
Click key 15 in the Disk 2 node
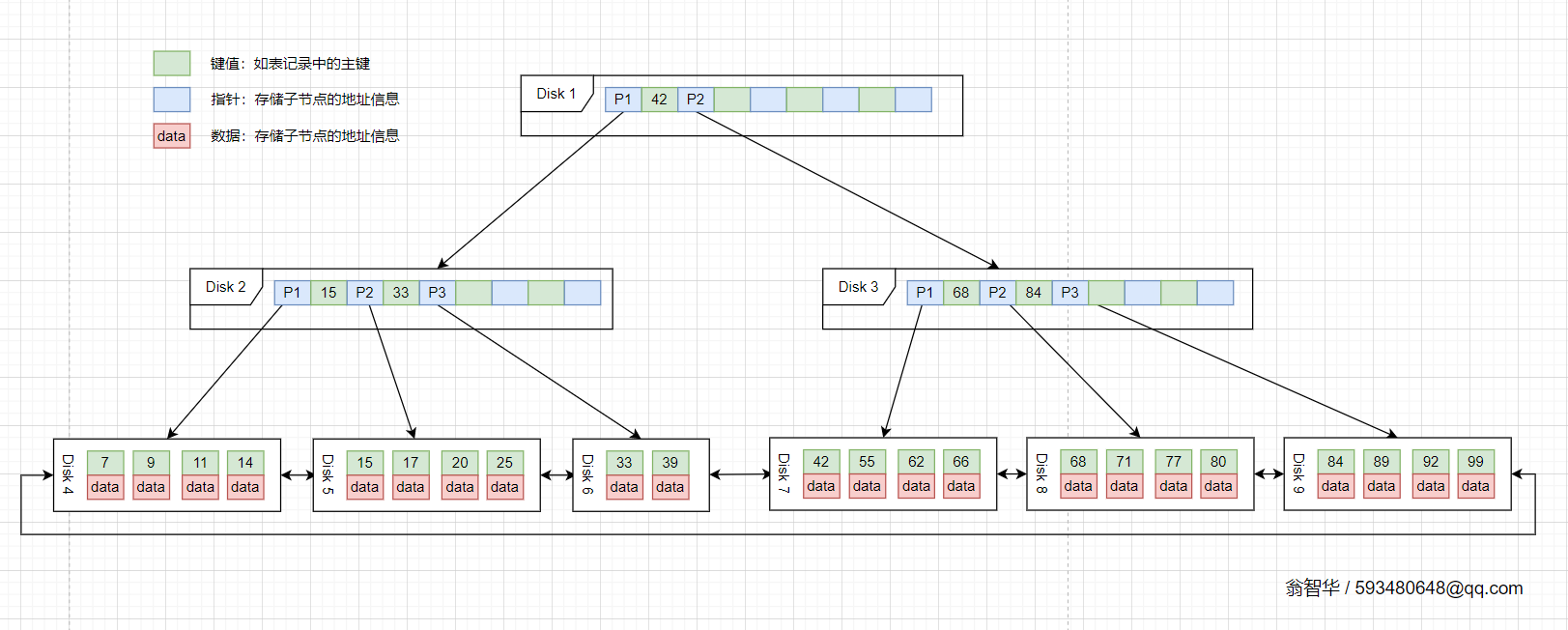tap(328, 293)
